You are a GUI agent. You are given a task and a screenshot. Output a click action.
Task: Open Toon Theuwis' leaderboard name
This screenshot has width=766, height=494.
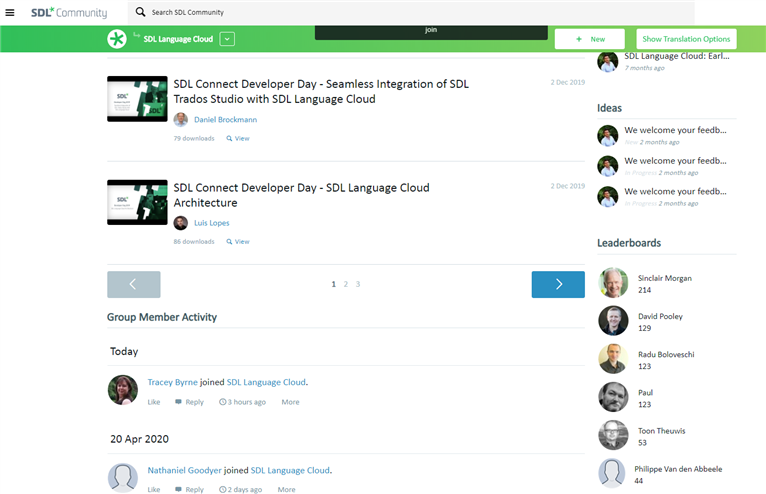[x=661, y=430]
